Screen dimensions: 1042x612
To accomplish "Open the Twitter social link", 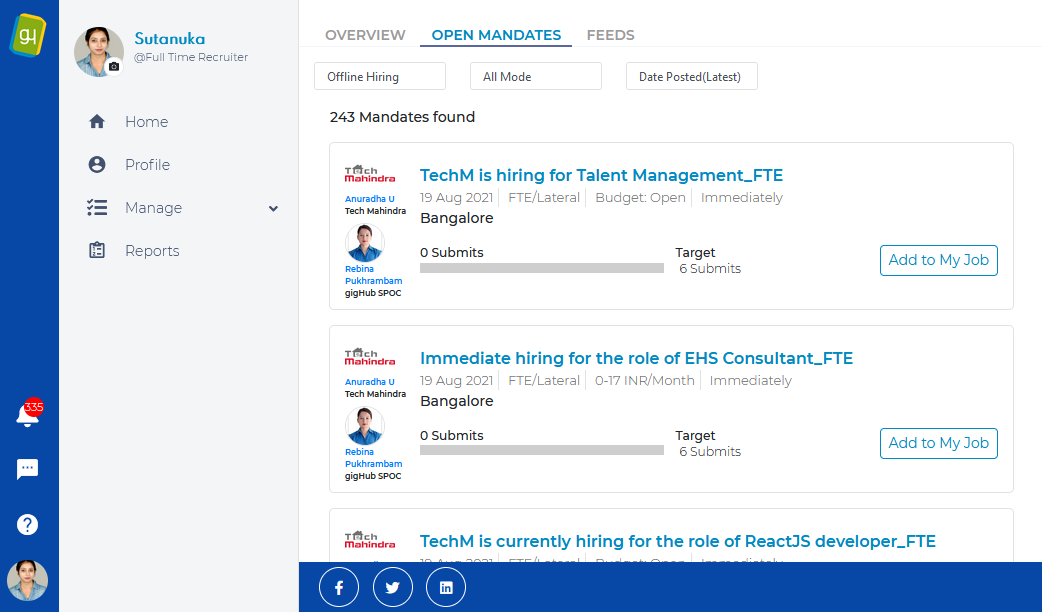I will [392, 588].
